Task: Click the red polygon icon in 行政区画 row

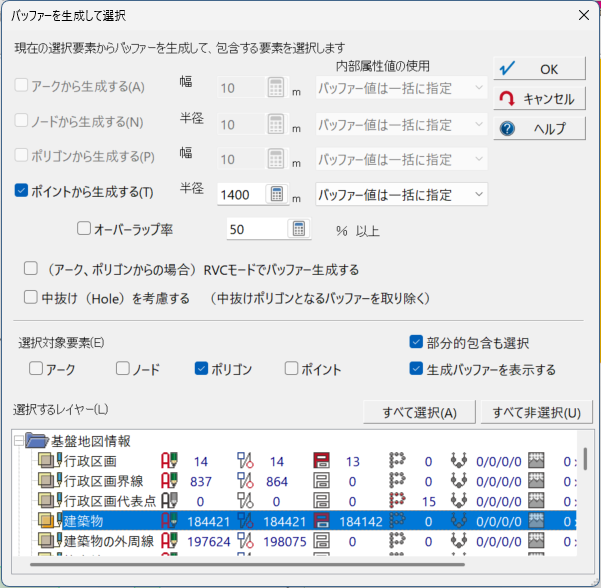Action: pyautogui.click(x=321, y=461)
